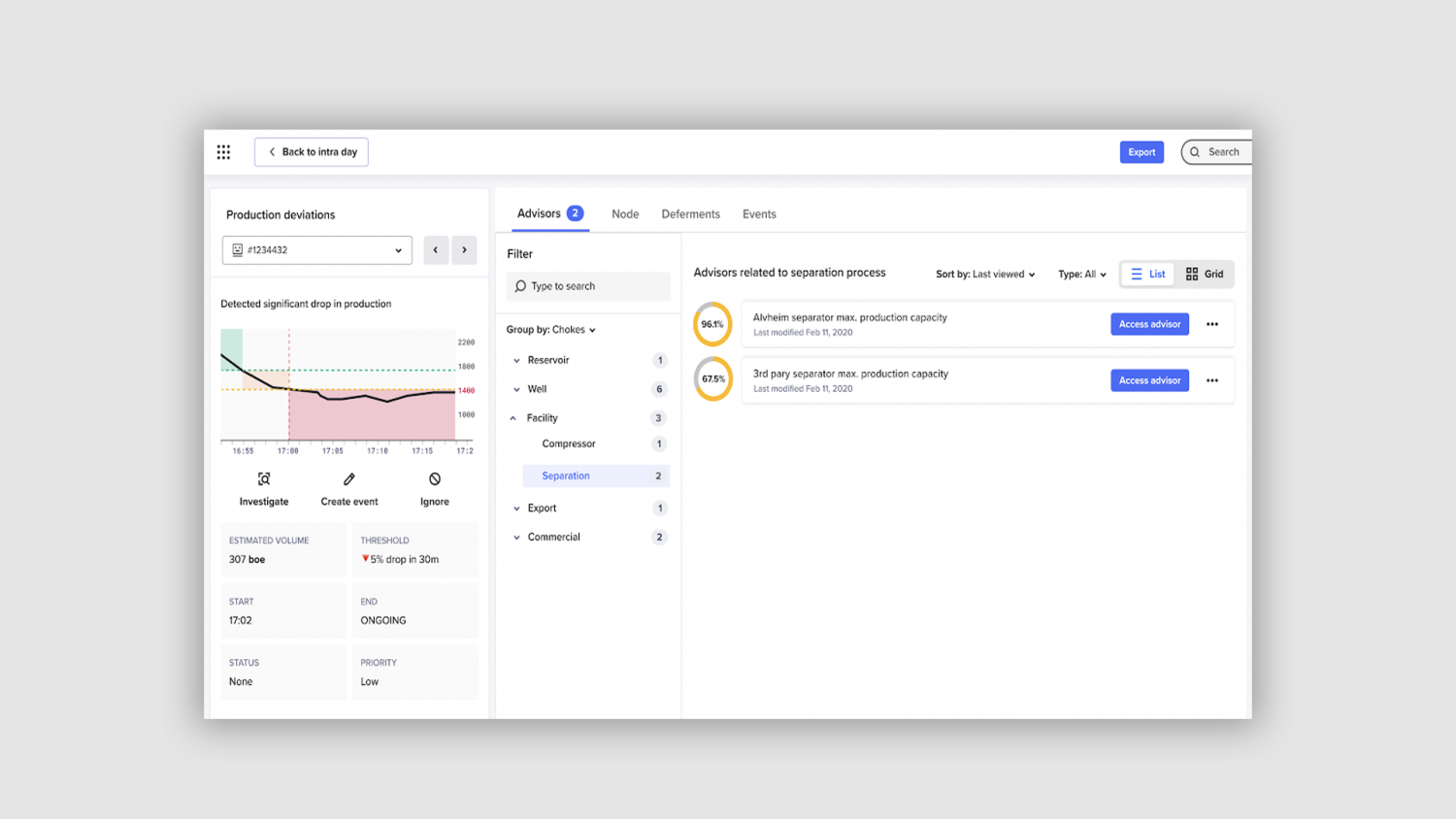Image resolution: width=1456 pixels, height=819 pixels.
Task: Open more options for 3rd pary separator advisor
Action: click(1212, 380)
